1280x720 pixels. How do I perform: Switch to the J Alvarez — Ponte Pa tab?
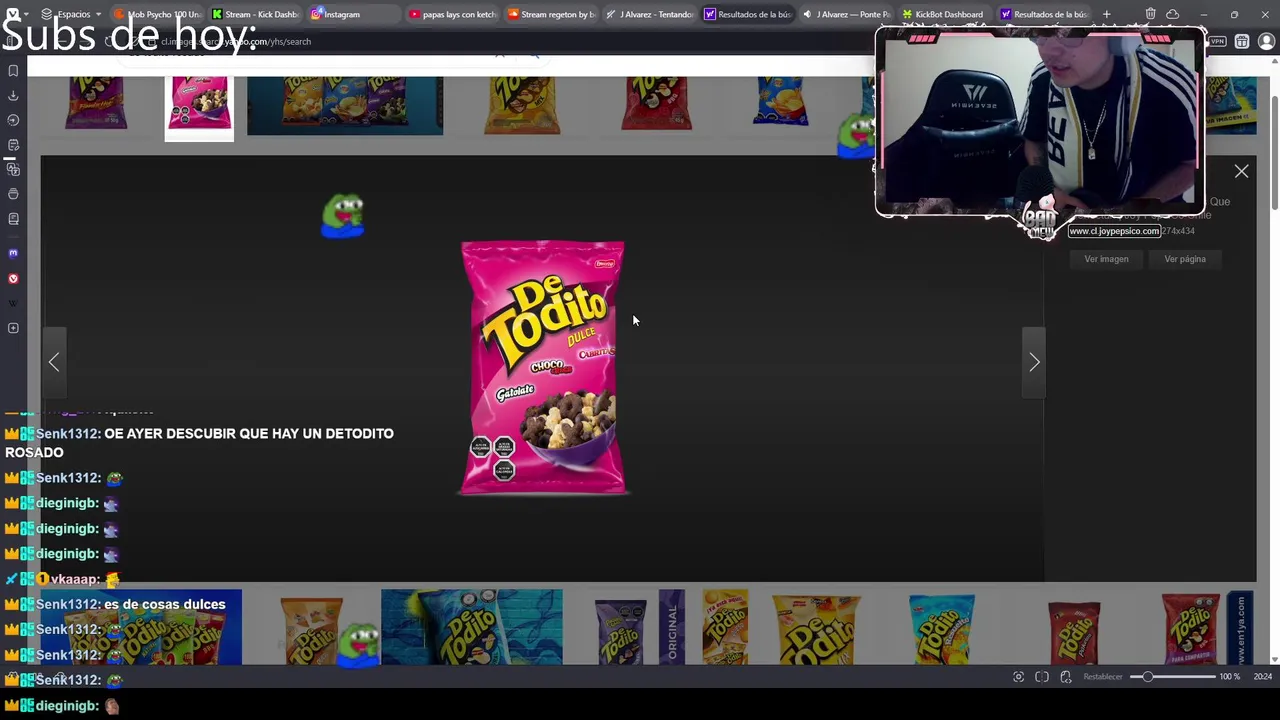845,14
